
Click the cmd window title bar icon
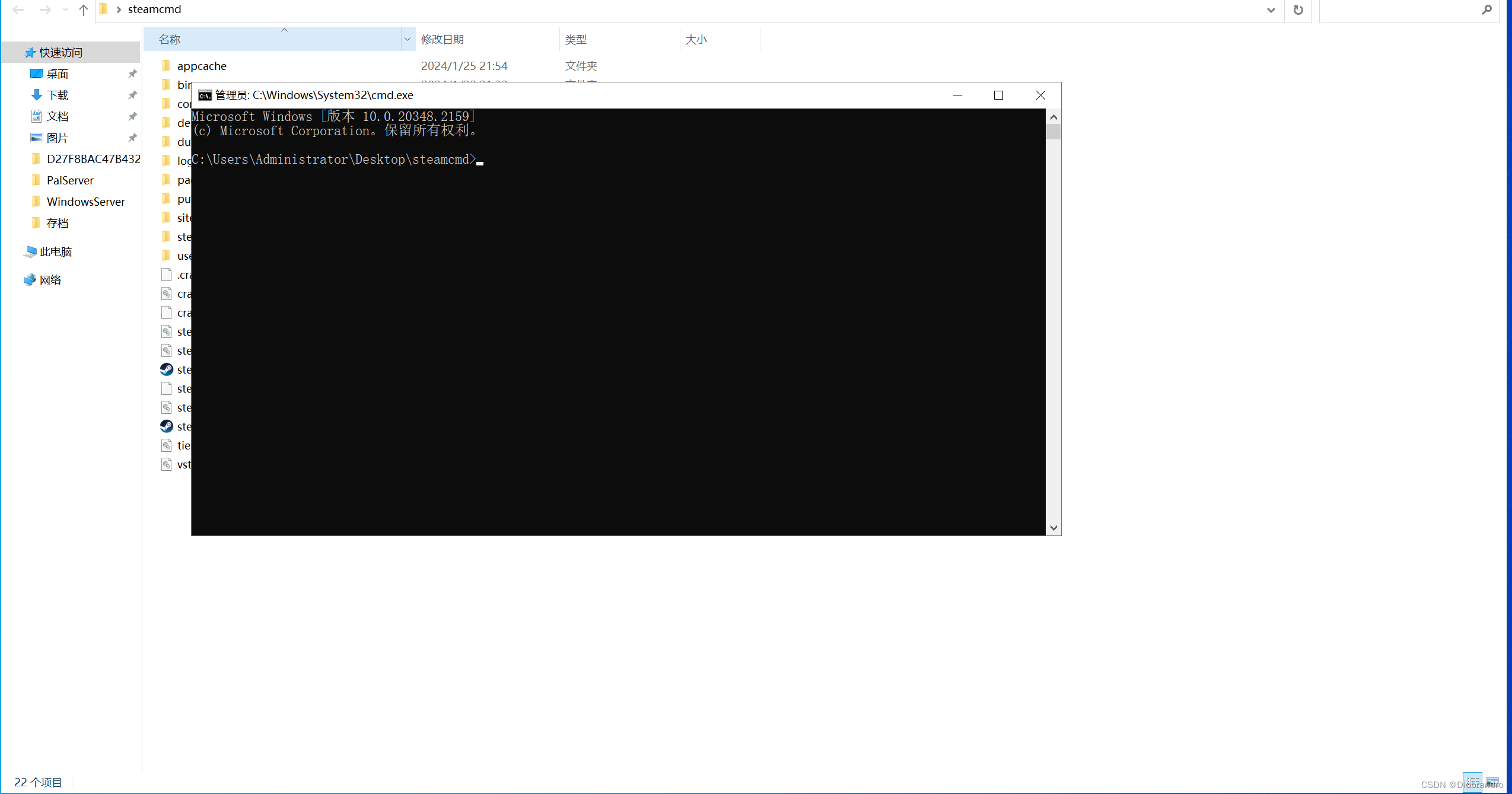(205, 95)
